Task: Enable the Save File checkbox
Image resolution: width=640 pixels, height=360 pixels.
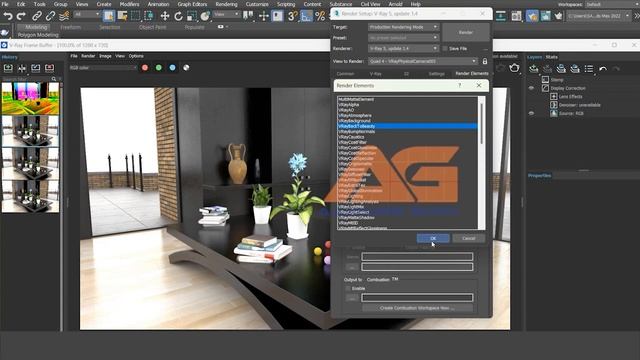Action: coord(445,49)
